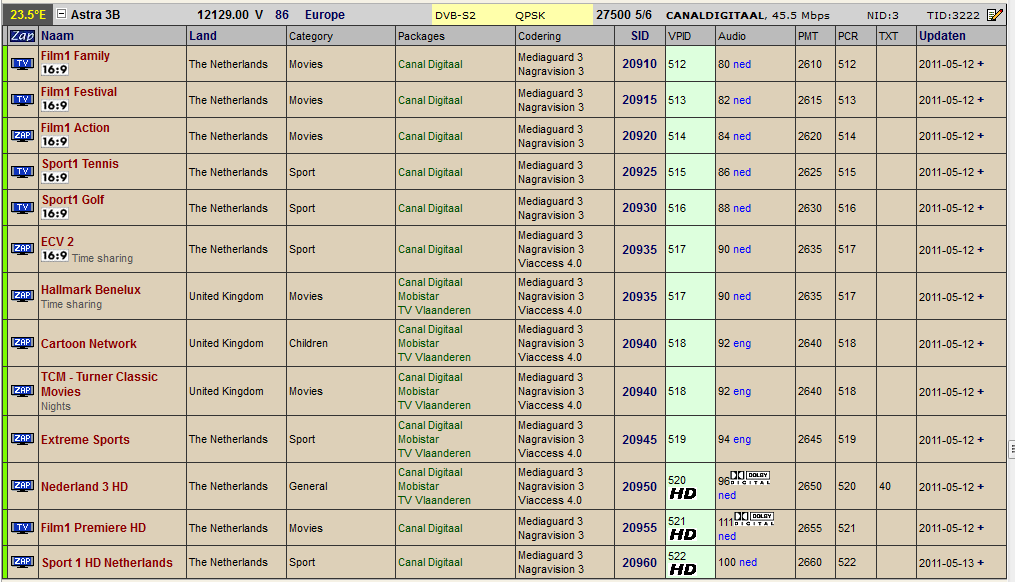Click the 16:9 badge under ECV 2
This screenshot has height=582, width=1015.
[x=55, y=256]
